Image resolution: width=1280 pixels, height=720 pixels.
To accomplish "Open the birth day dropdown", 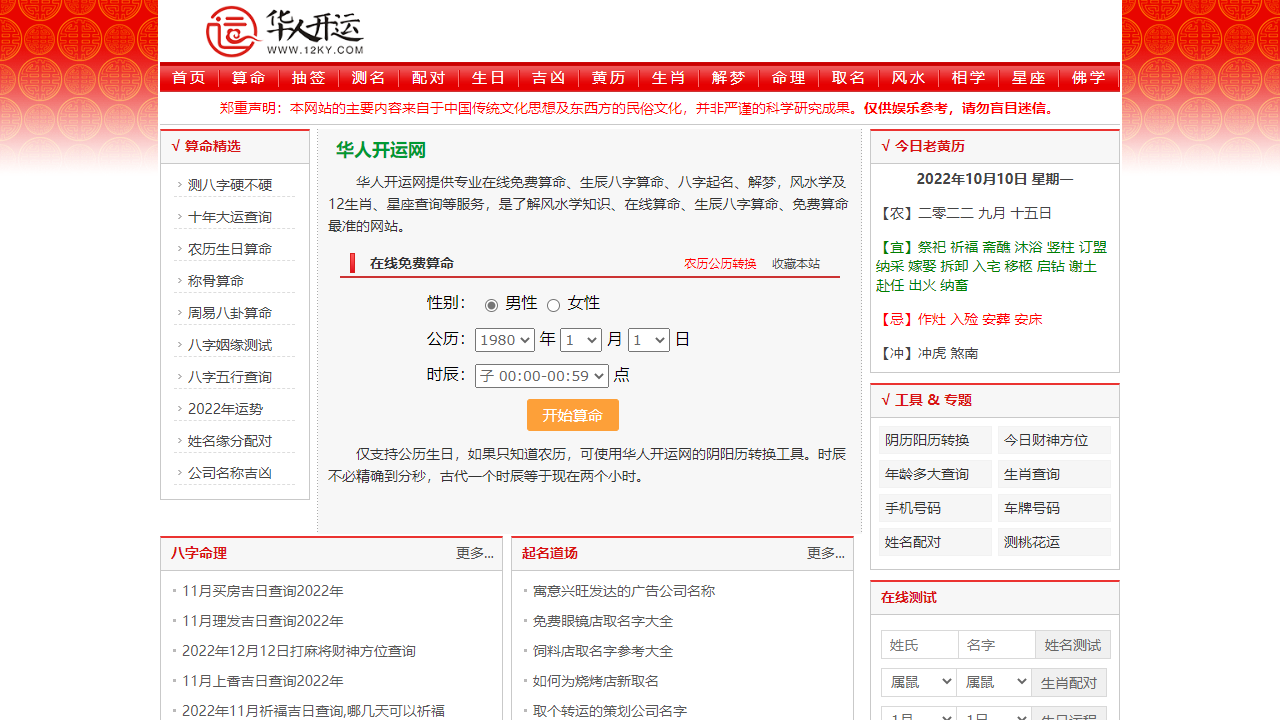I will pyautogui.click(x=649, y=340).
